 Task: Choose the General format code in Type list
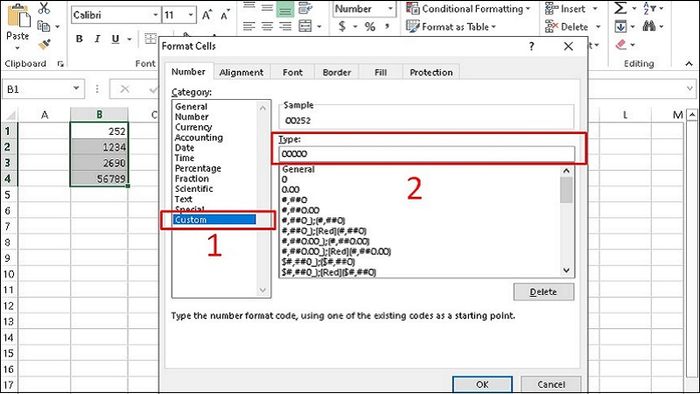click(x=298, y=170)
